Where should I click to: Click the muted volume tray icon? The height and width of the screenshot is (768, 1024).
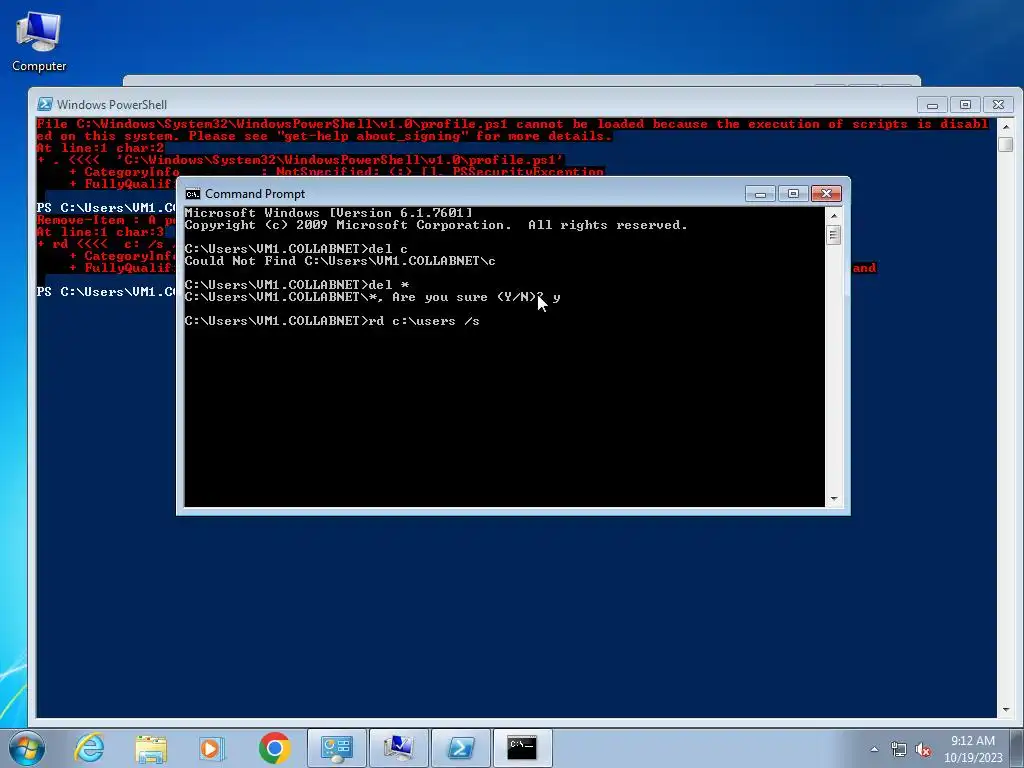923,749
